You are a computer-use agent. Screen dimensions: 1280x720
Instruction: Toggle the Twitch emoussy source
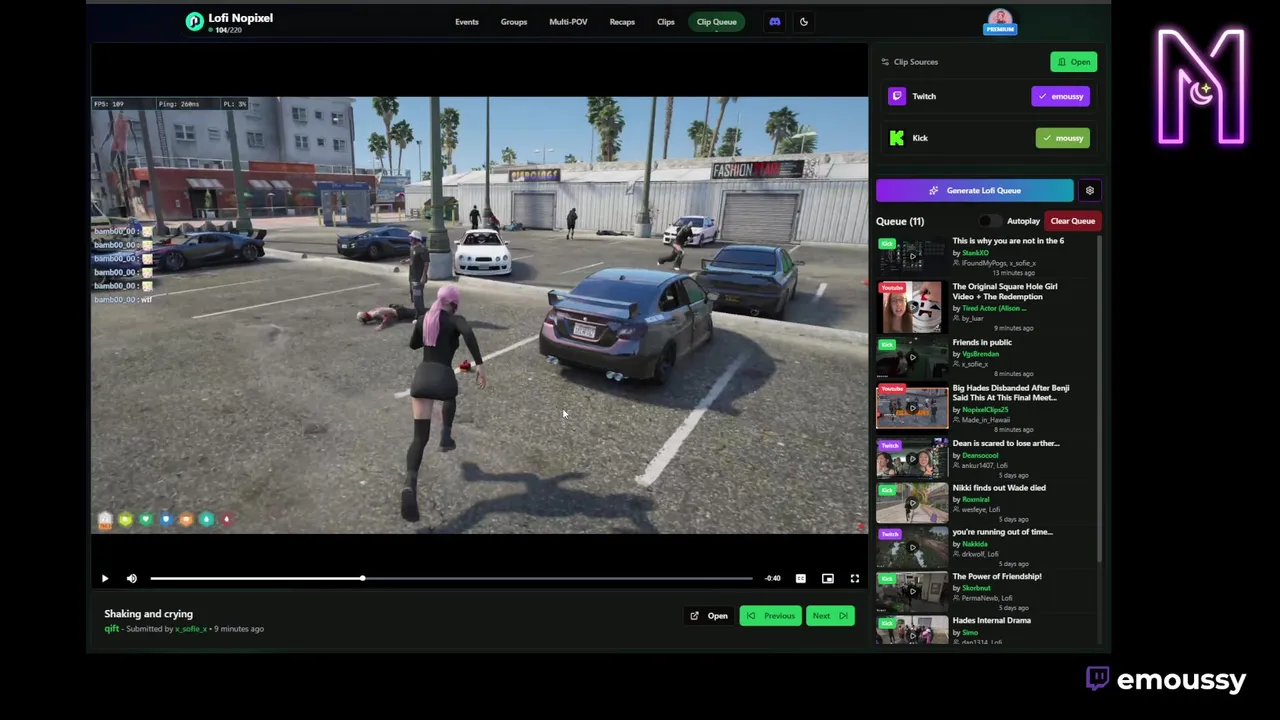(x=1061, y=96)
